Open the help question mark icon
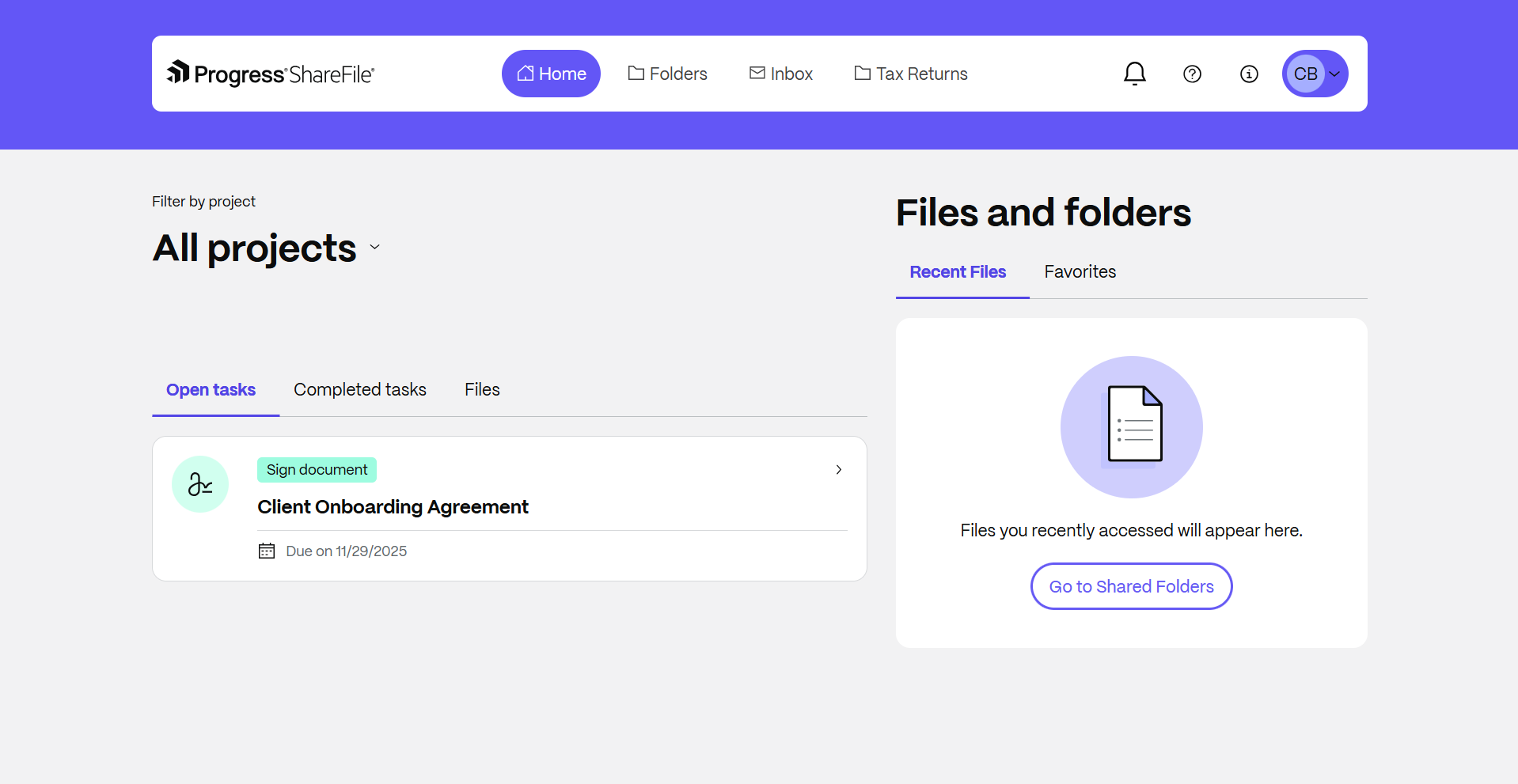The height and width of the screenshot is (784, 1518). tap(1192, 74)
